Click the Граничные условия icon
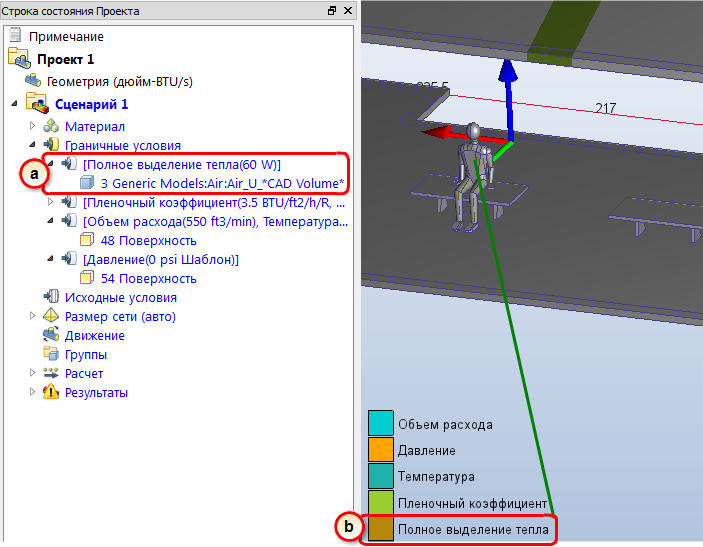This screenshot has width=703, height=547. [x=51, y=145]
